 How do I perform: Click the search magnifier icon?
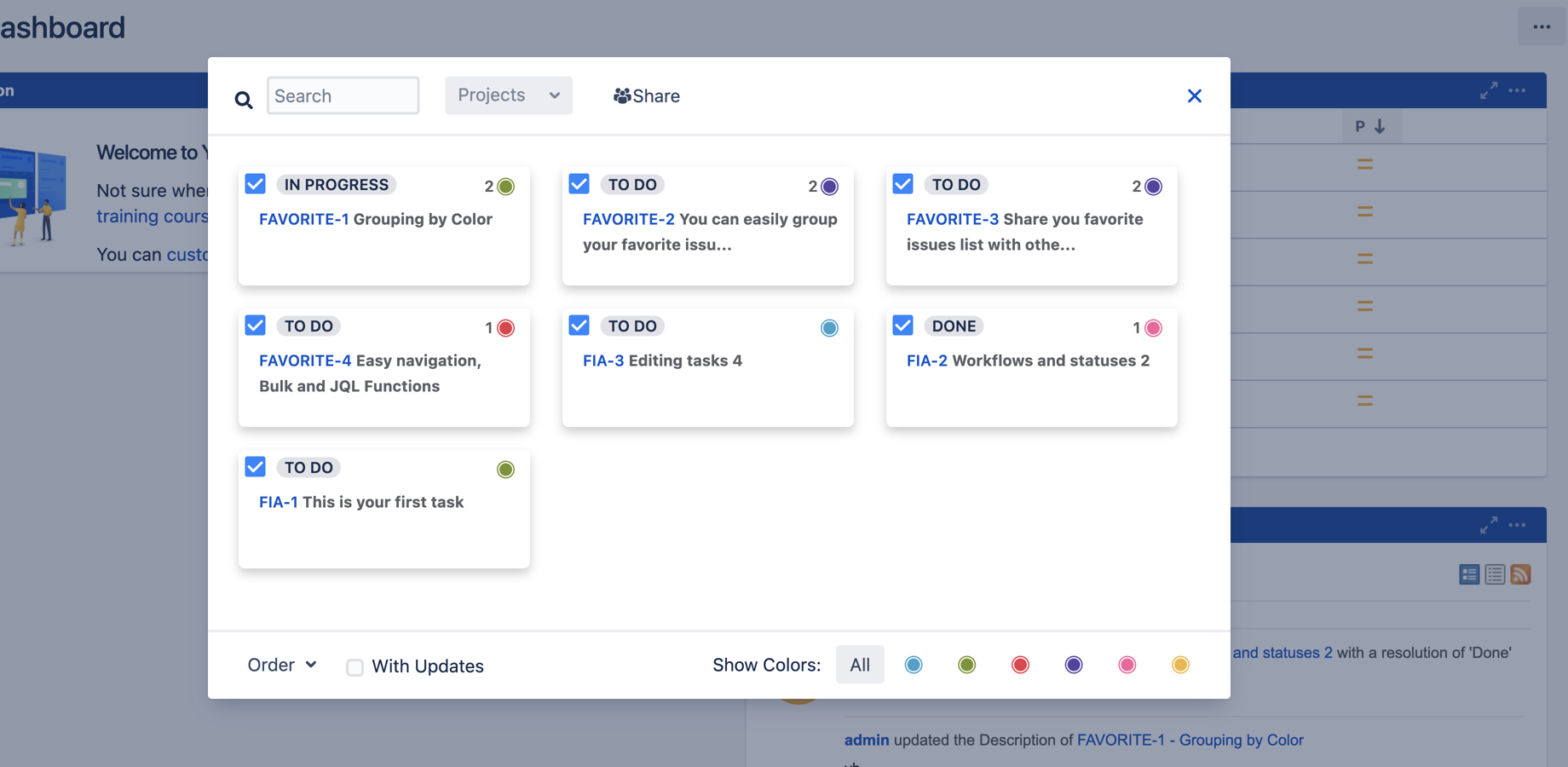tap(244, 99)
